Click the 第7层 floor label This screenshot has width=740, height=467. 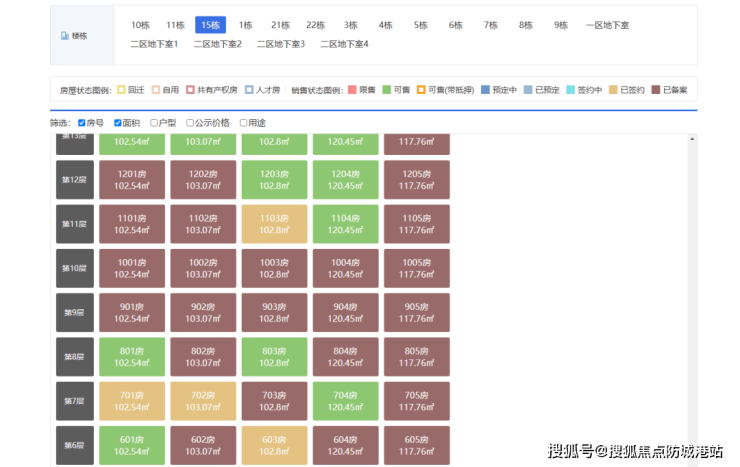click(75, 401)
